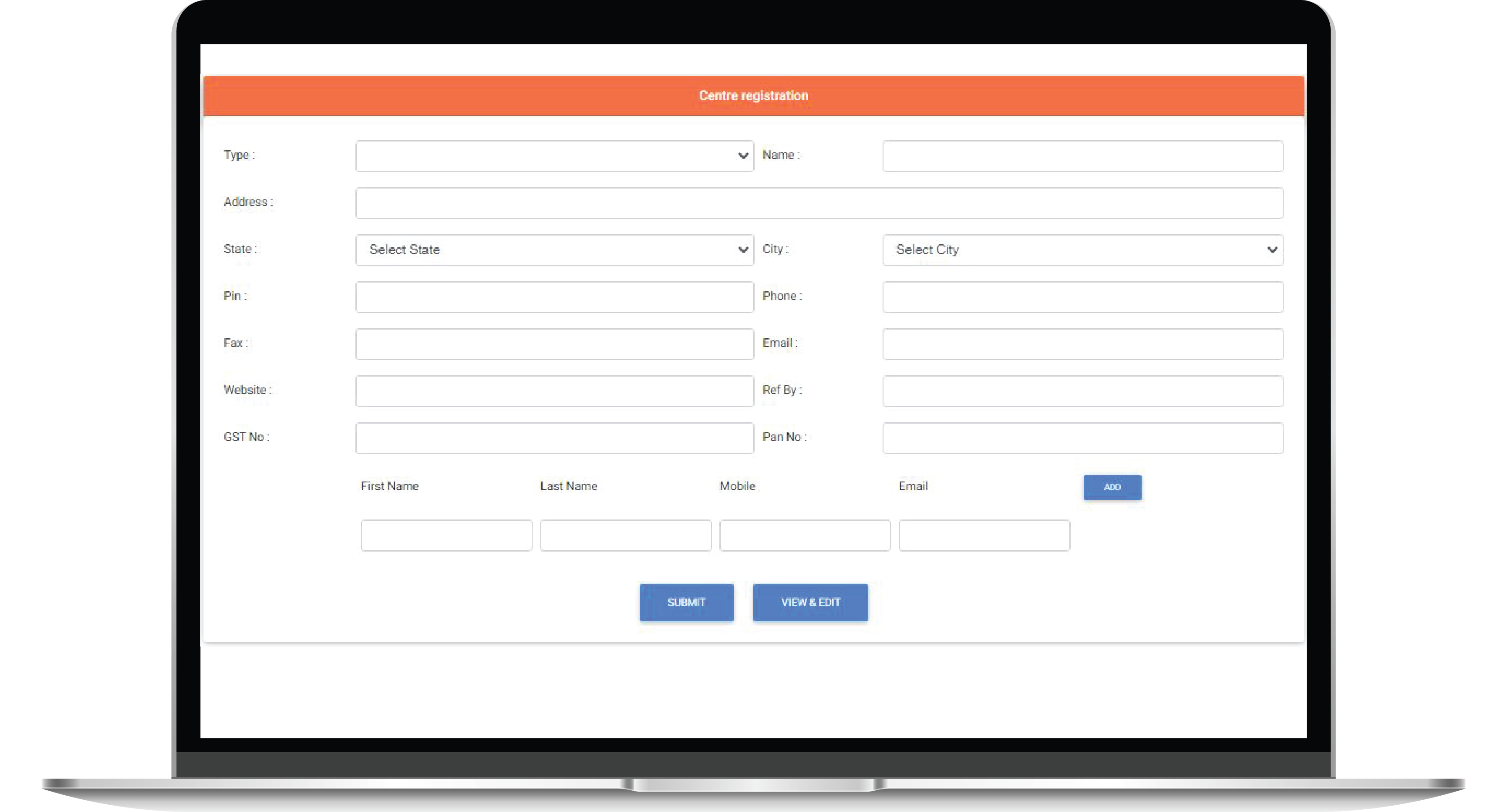Click into the Pin field
Viewport: 1507px width, 812px height.
tap(554, 297)
